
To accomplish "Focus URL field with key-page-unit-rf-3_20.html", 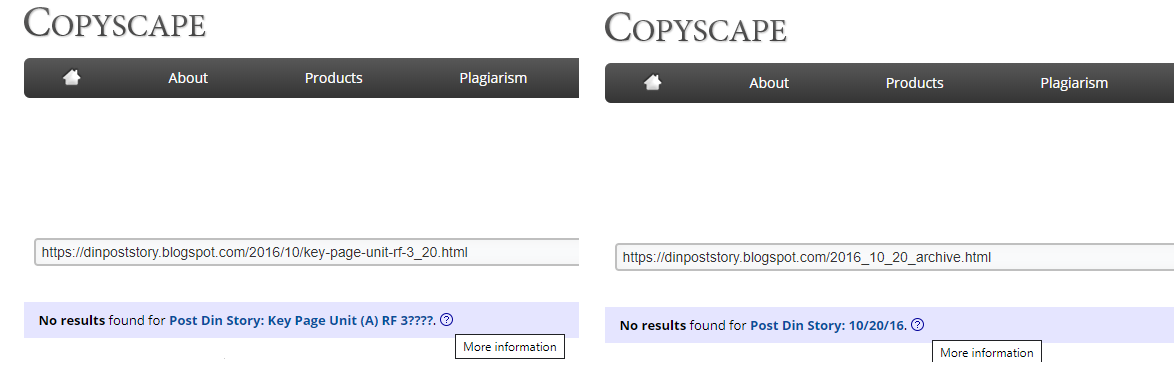I will 307,253.
